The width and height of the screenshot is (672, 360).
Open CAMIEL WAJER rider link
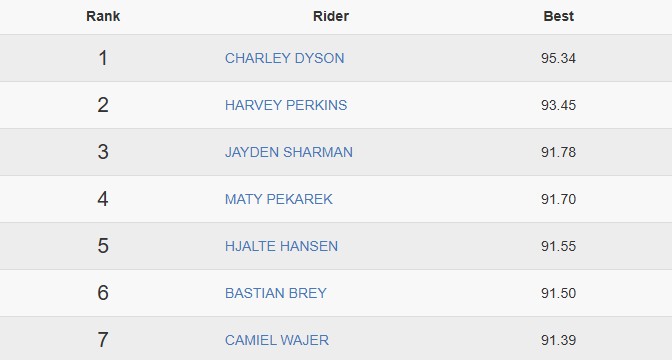click(277, 340)
